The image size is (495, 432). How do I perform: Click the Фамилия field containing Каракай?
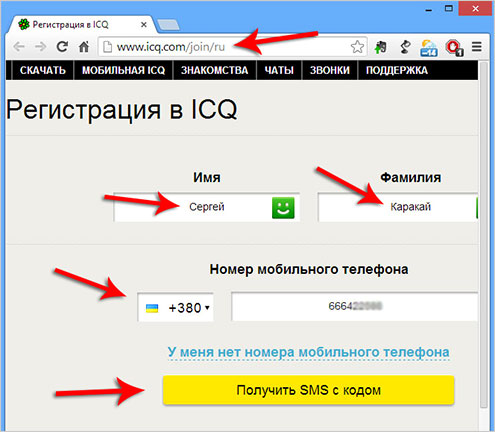click(x=398, y=207)
